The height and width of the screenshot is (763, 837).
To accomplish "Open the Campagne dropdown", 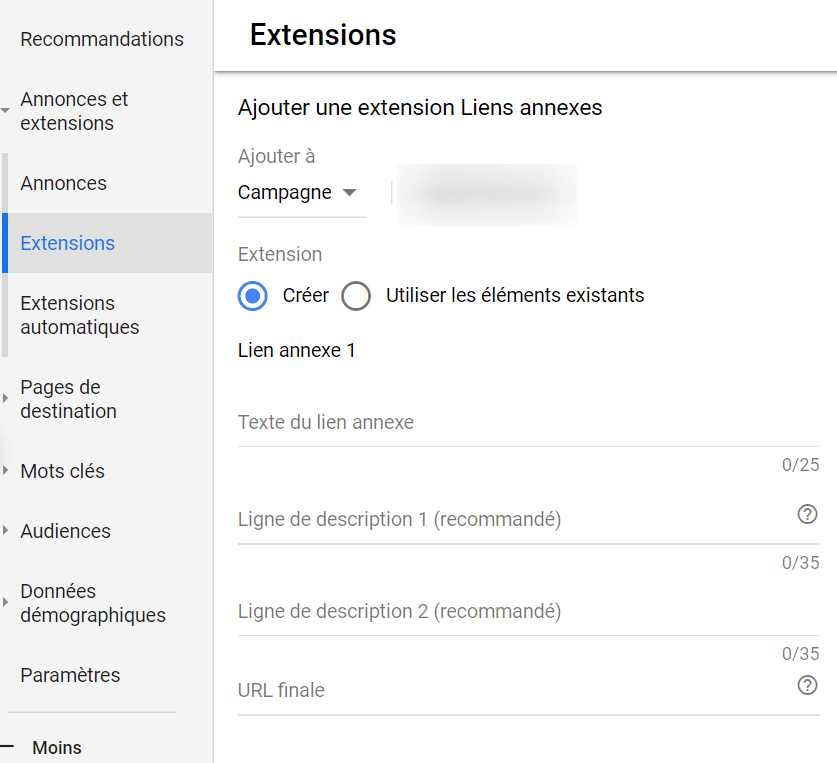I will pyautogui.click(x=298, y=193).
